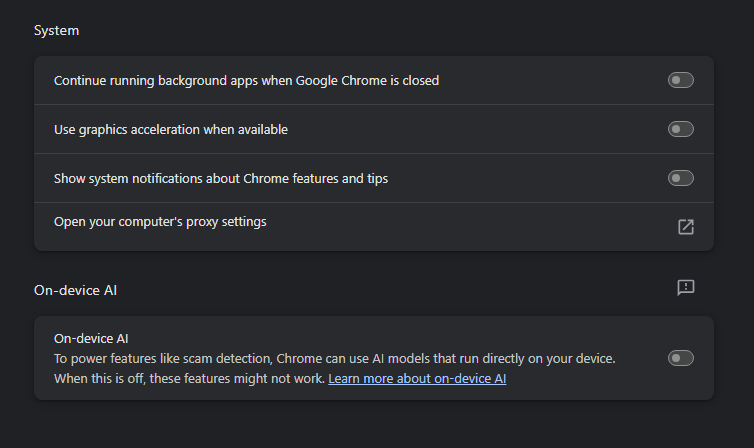Click 'Show system notifications about Chrome' label
754x448 pixels.
[221, 178]
